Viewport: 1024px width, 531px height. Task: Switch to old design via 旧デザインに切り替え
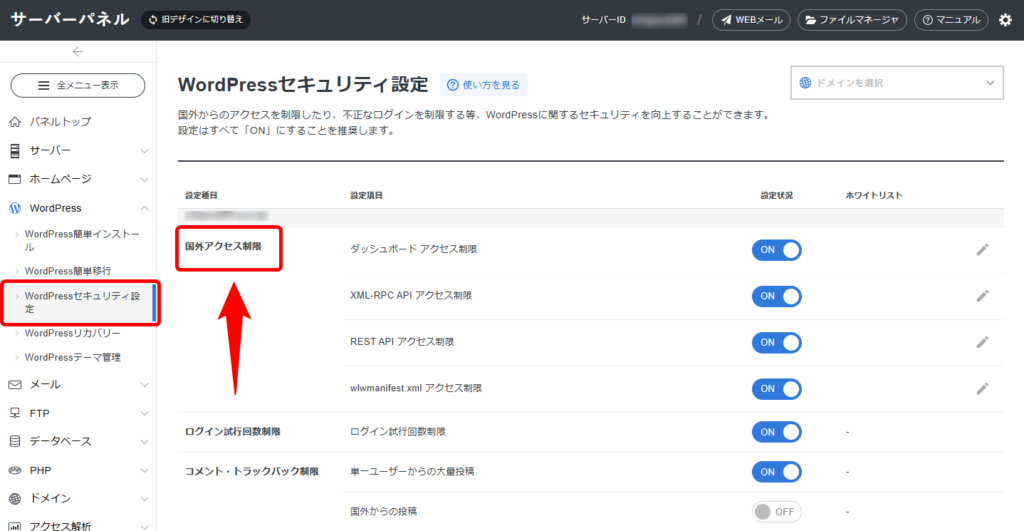click(195, 20)
